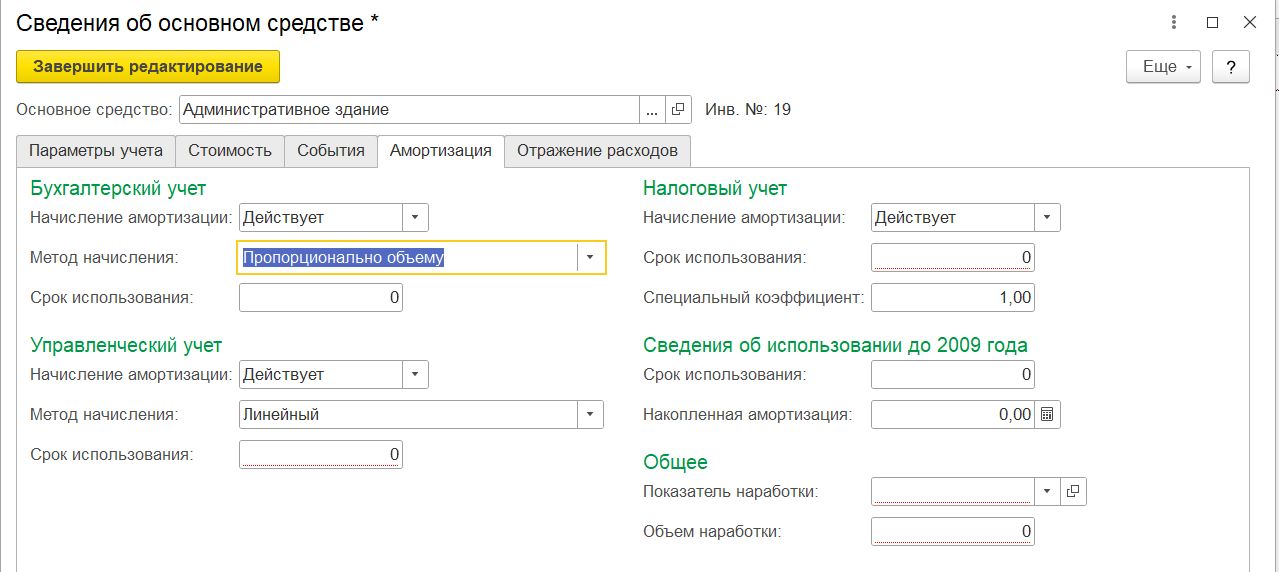
Task: Click the Специальный коэффициент input field
Action: click(953, 297)
